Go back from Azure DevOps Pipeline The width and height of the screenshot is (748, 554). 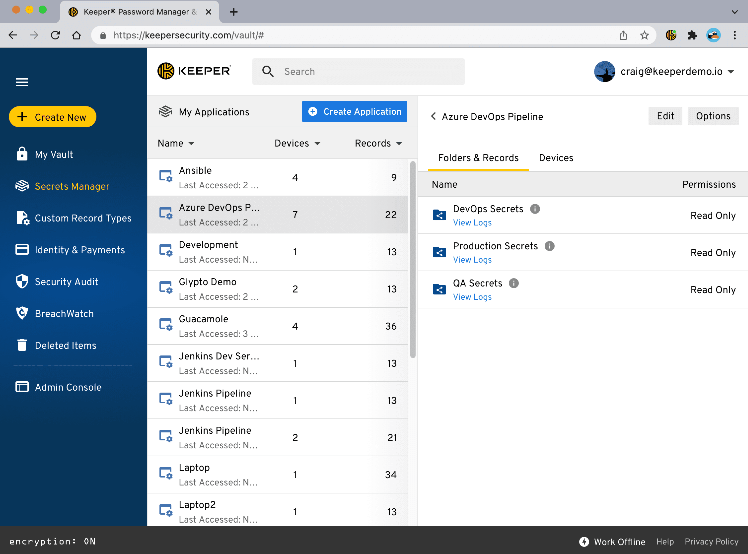433,116
